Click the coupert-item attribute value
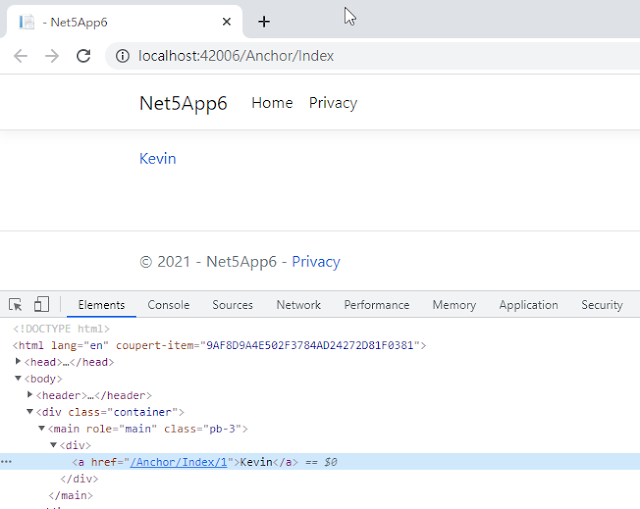The width and height of the screenshot is (640, 509). (310, 345)
